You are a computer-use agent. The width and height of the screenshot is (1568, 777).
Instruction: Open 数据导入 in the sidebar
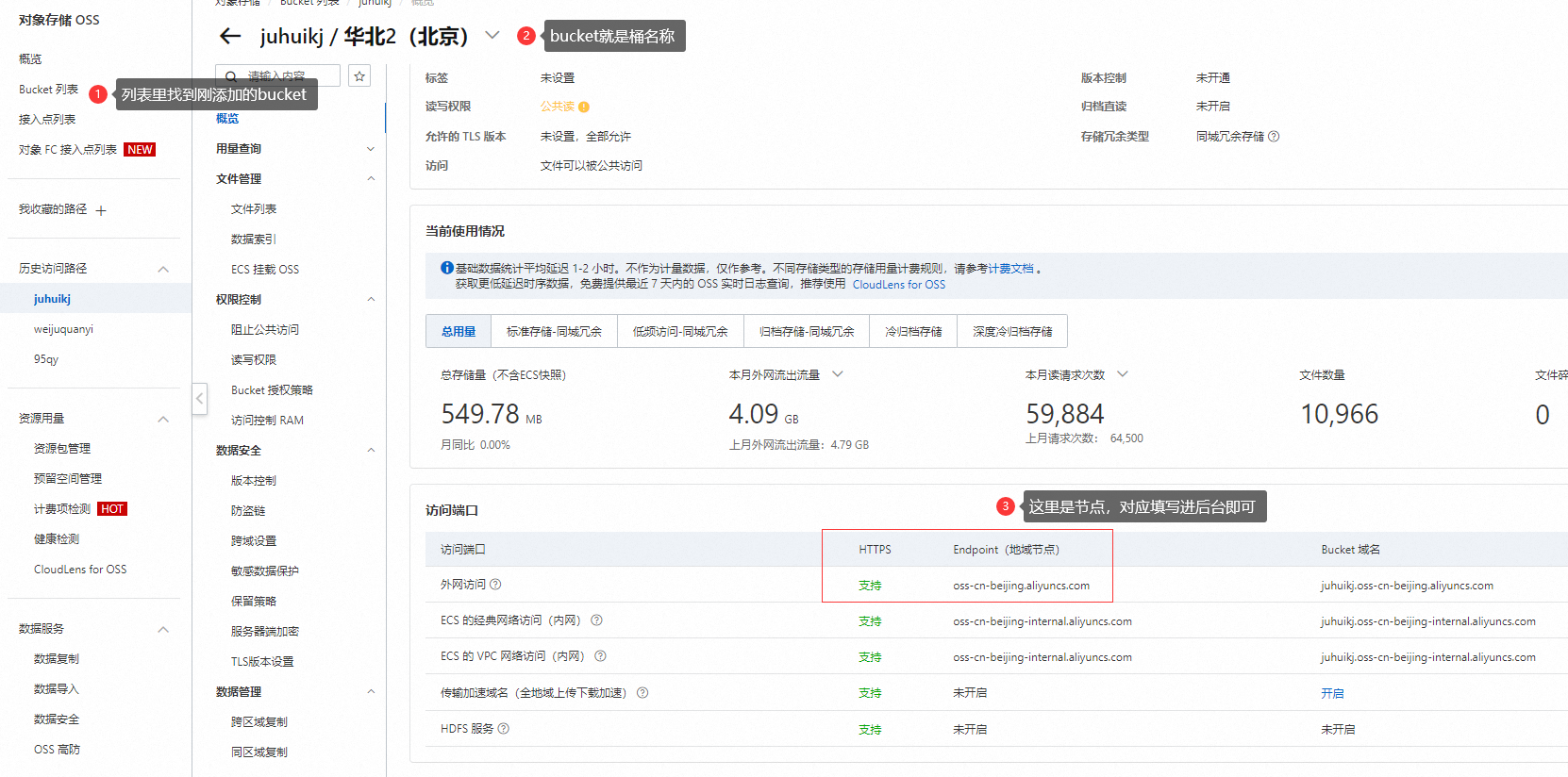[x=57, y=689]
